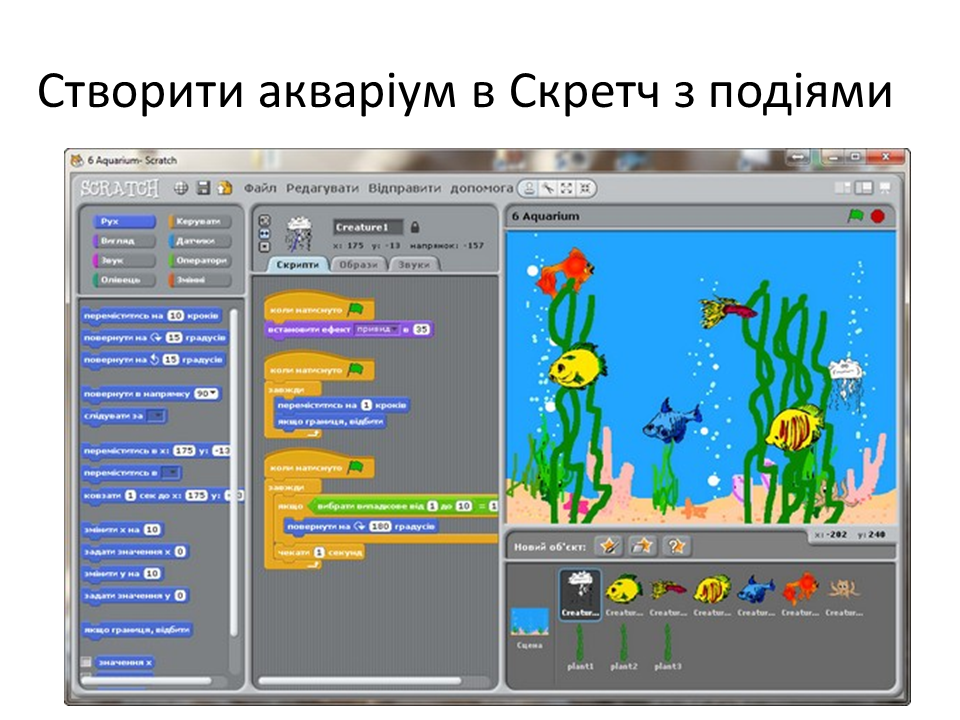This screenshot has width=960, height=720.
Task: Open the Редагувати menu
Action: [323, 188]
